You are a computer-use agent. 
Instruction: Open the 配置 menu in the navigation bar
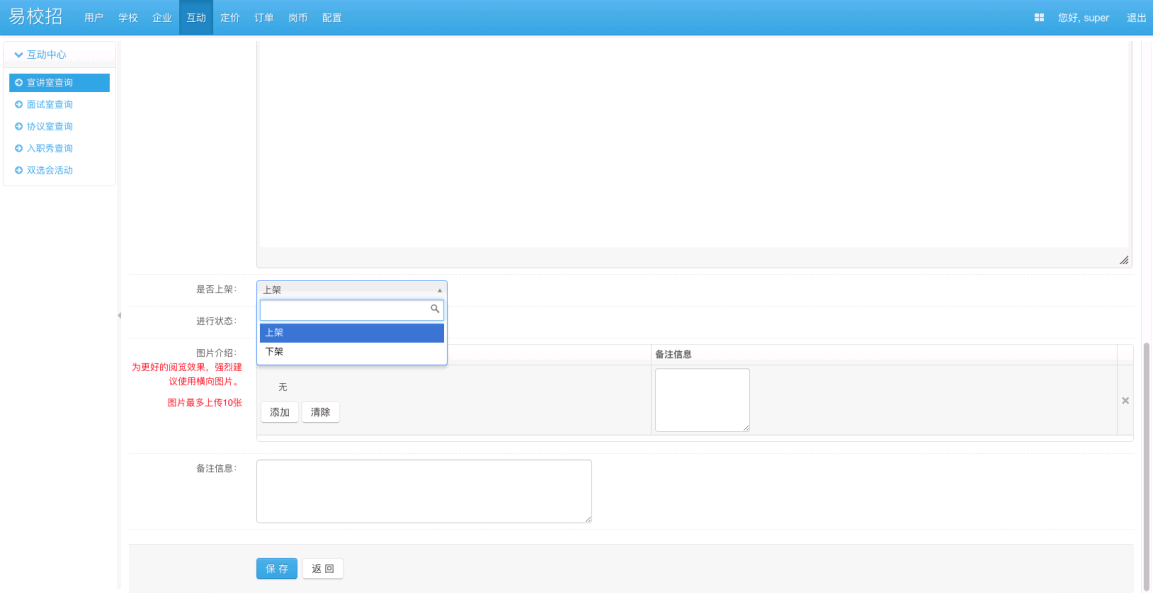pyautogui.click(x=332, y=18)
